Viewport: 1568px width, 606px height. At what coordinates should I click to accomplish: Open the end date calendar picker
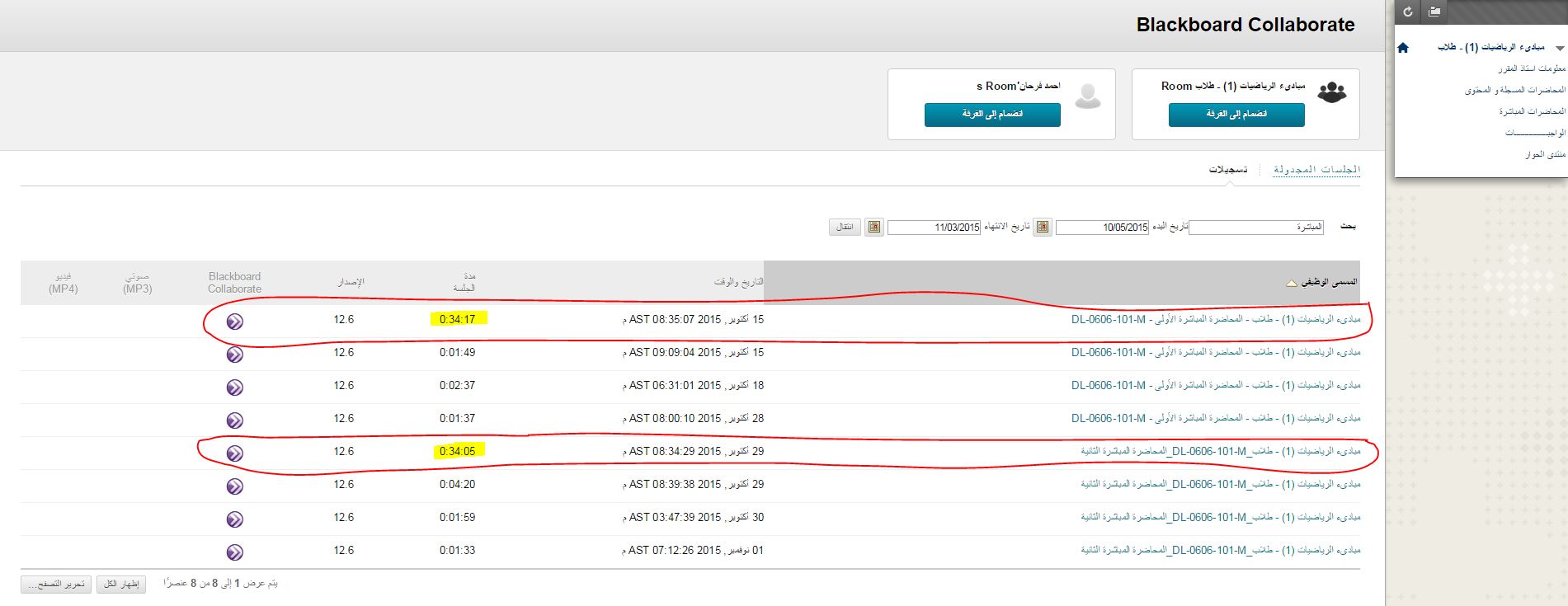[x=874, y=227]
